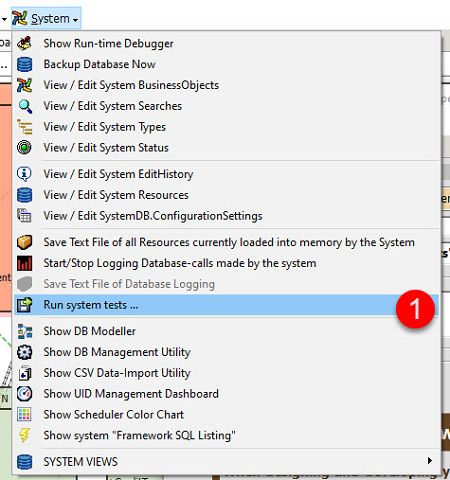Viewport: 450px width, 480px height.
Task: Click the magnifier icon for System Searches
Action: [24, 106]
